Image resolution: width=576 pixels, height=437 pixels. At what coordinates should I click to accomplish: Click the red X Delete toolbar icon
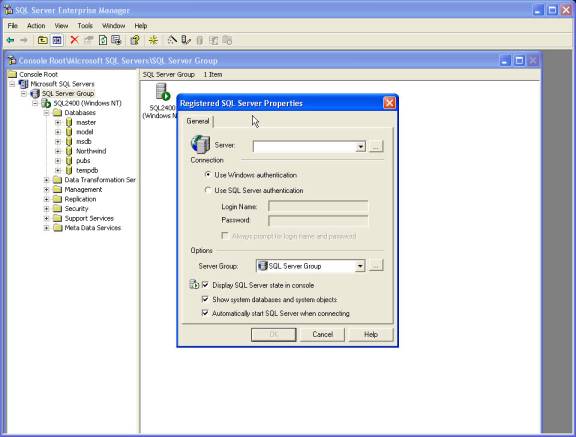[x=74, y=40]
